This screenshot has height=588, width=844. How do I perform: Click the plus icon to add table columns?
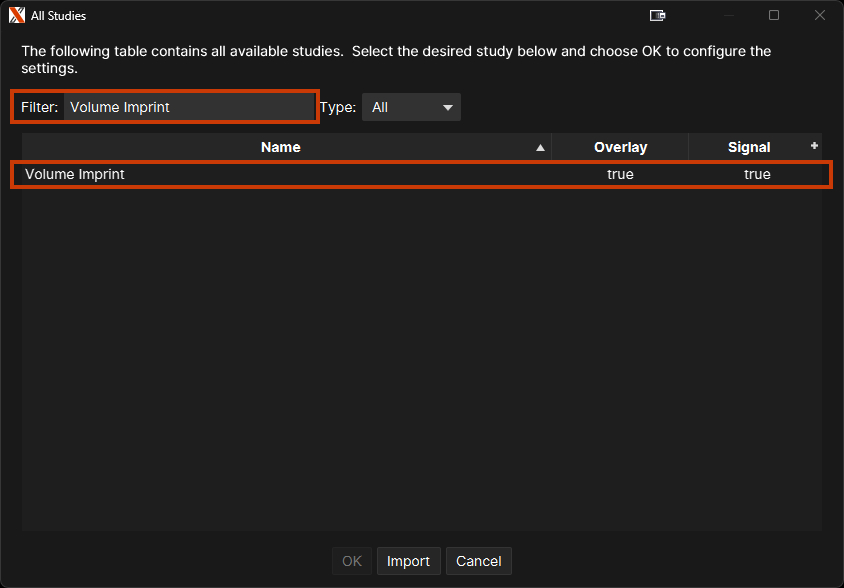pos(814,146)
